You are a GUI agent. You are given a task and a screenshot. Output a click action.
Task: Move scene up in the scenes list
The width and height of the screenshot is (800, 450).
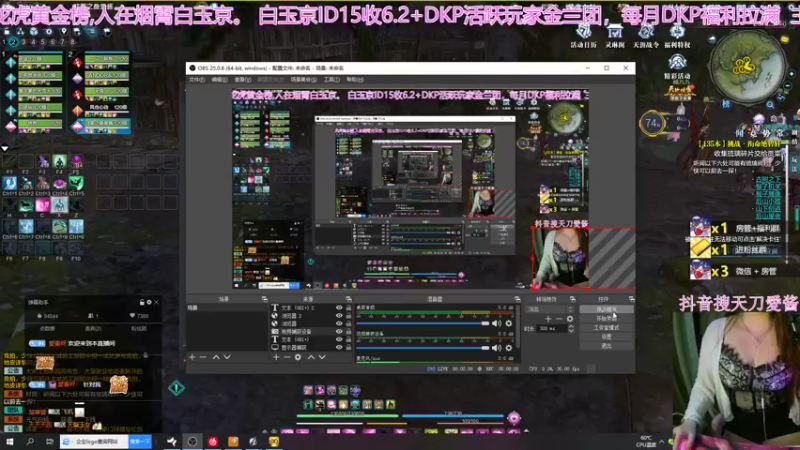pyautogui.click(x=216, y=357)
